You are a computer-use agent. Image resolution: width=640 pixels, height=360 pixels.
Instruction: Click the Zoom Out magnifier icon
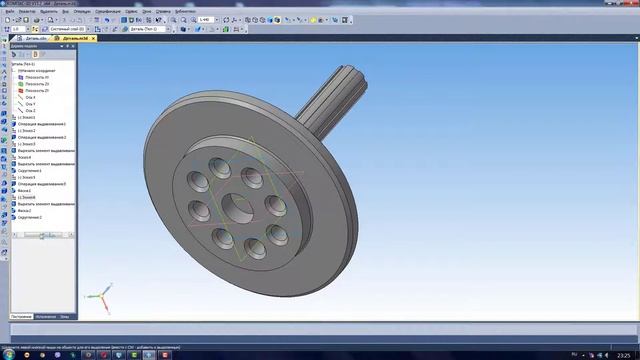tap(184, 20)
